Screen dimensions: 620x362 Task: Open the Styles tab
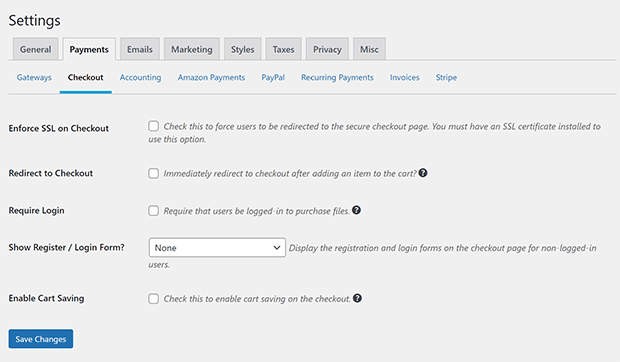[x=242, y=49]
